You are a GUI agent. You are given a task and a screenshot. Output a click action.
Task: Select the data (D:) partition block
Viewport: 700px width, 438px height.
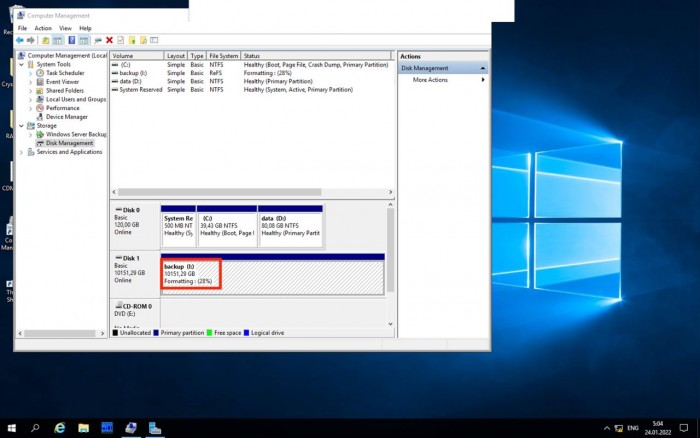[x=290, y=226]
